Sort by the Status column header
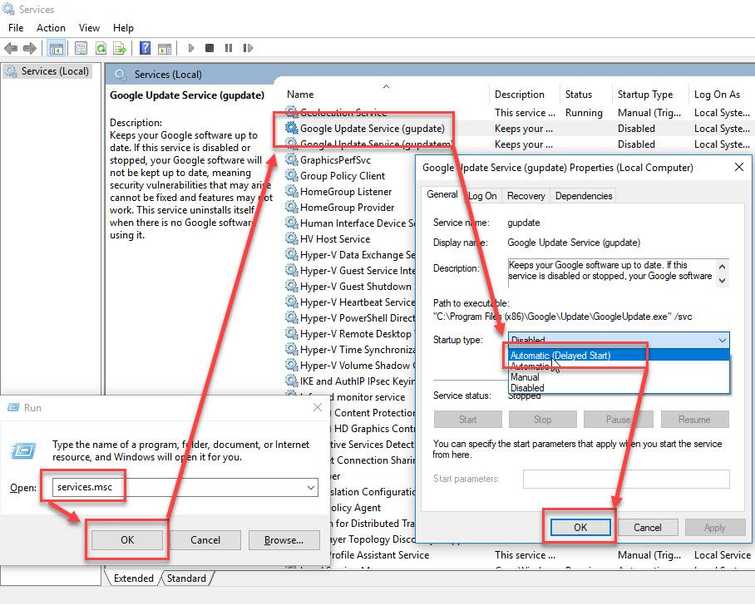 pyautogui.click(x=578, y=94)
